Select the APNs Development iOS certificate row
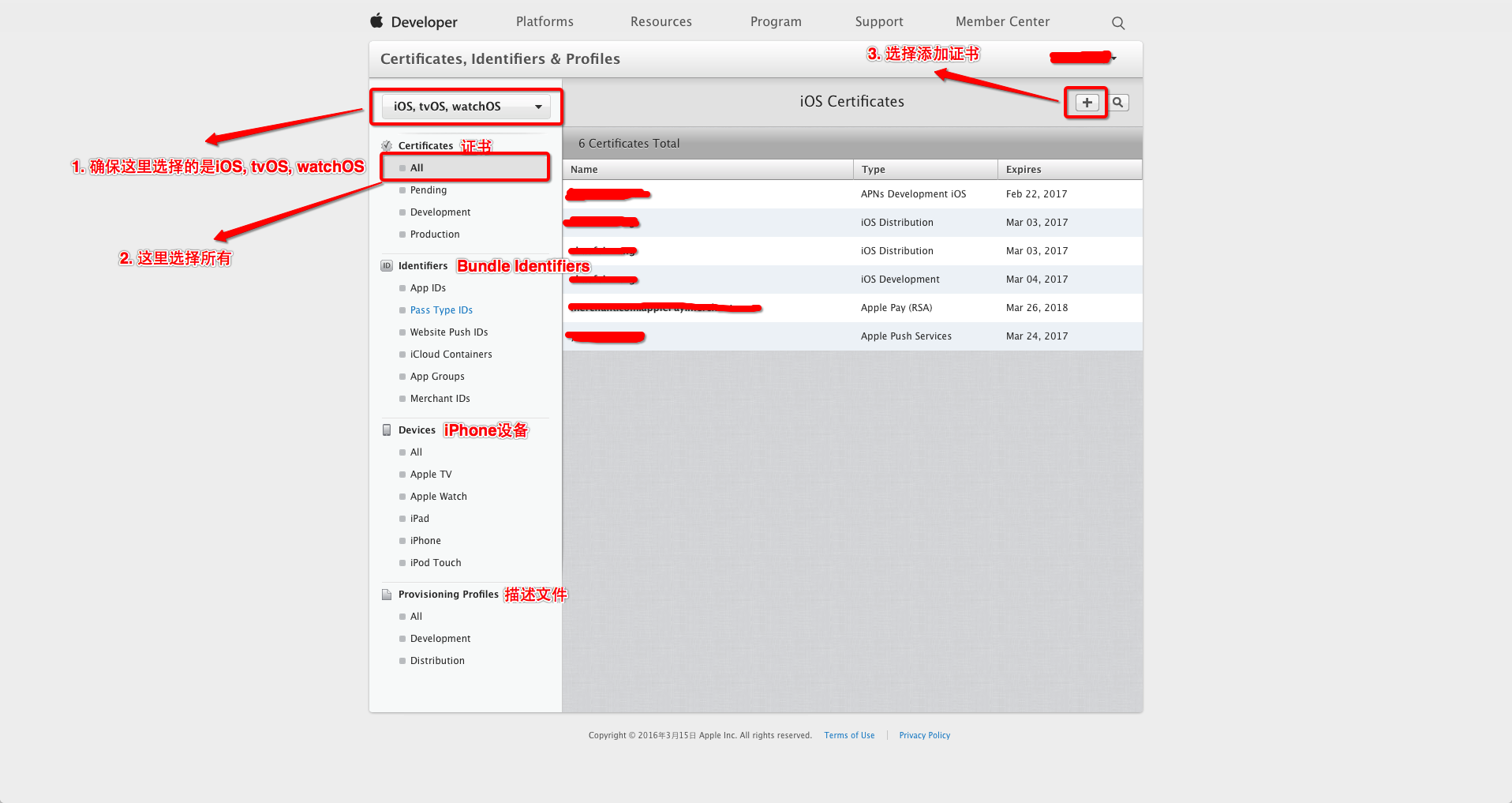 (x=852, y=194)
